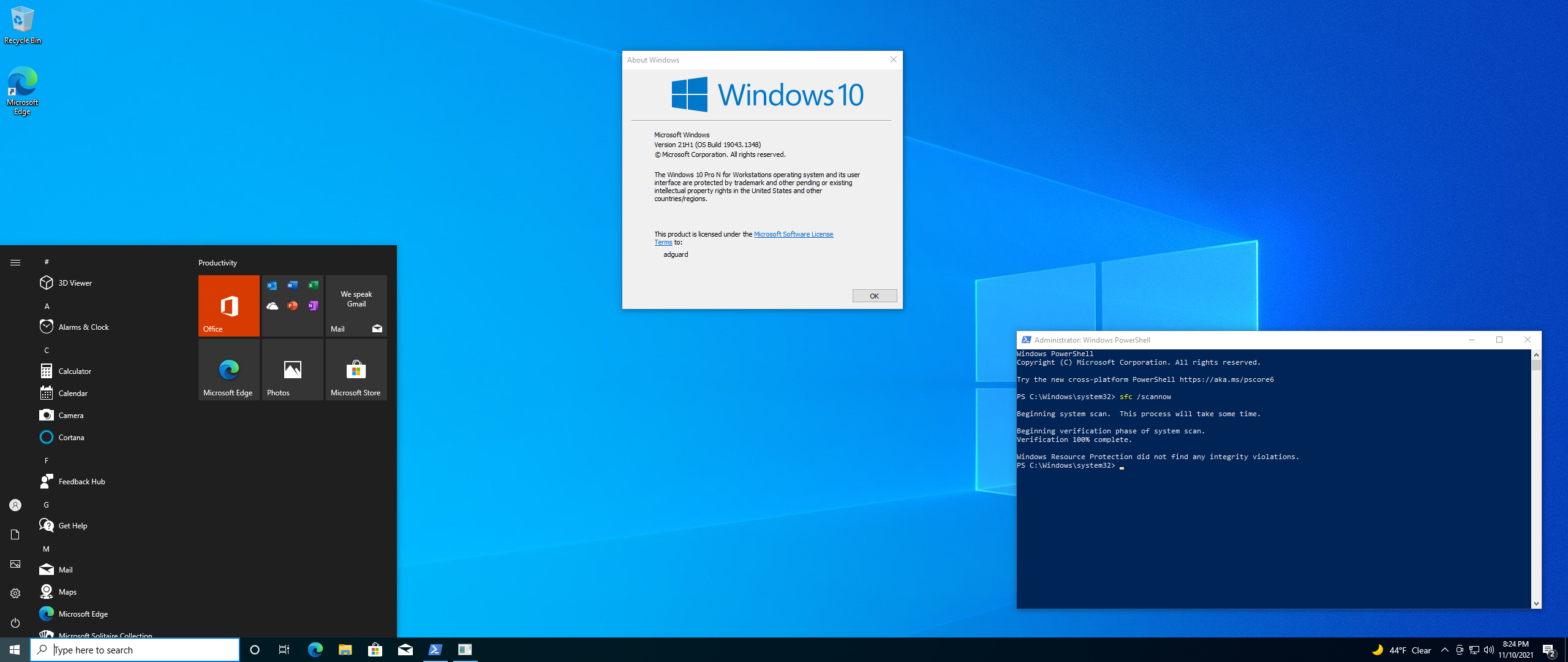Open network status tray icon

(x=1474, y=650)
